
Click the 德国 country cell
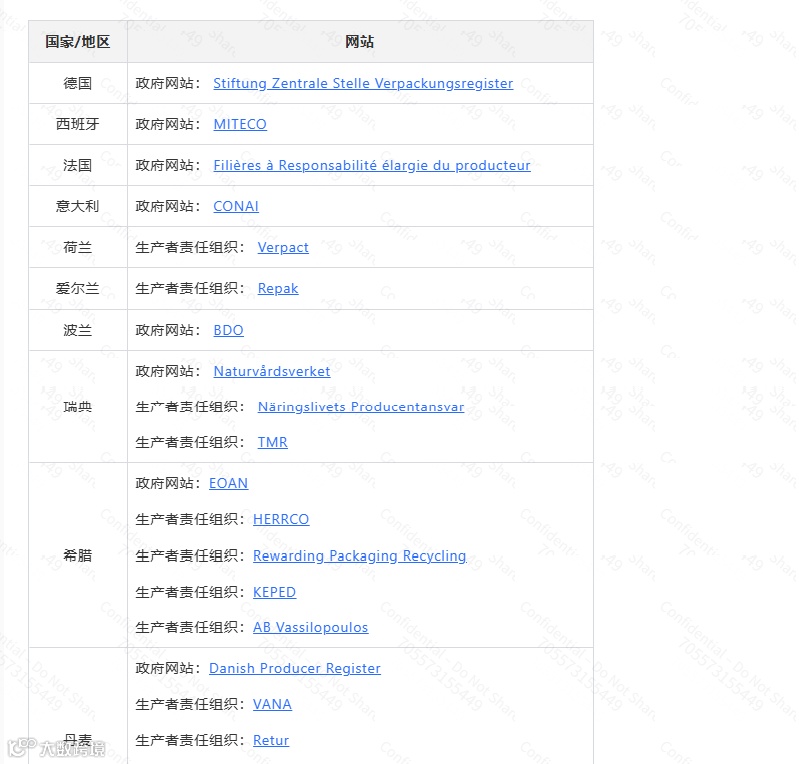click(x=77, y=83)
